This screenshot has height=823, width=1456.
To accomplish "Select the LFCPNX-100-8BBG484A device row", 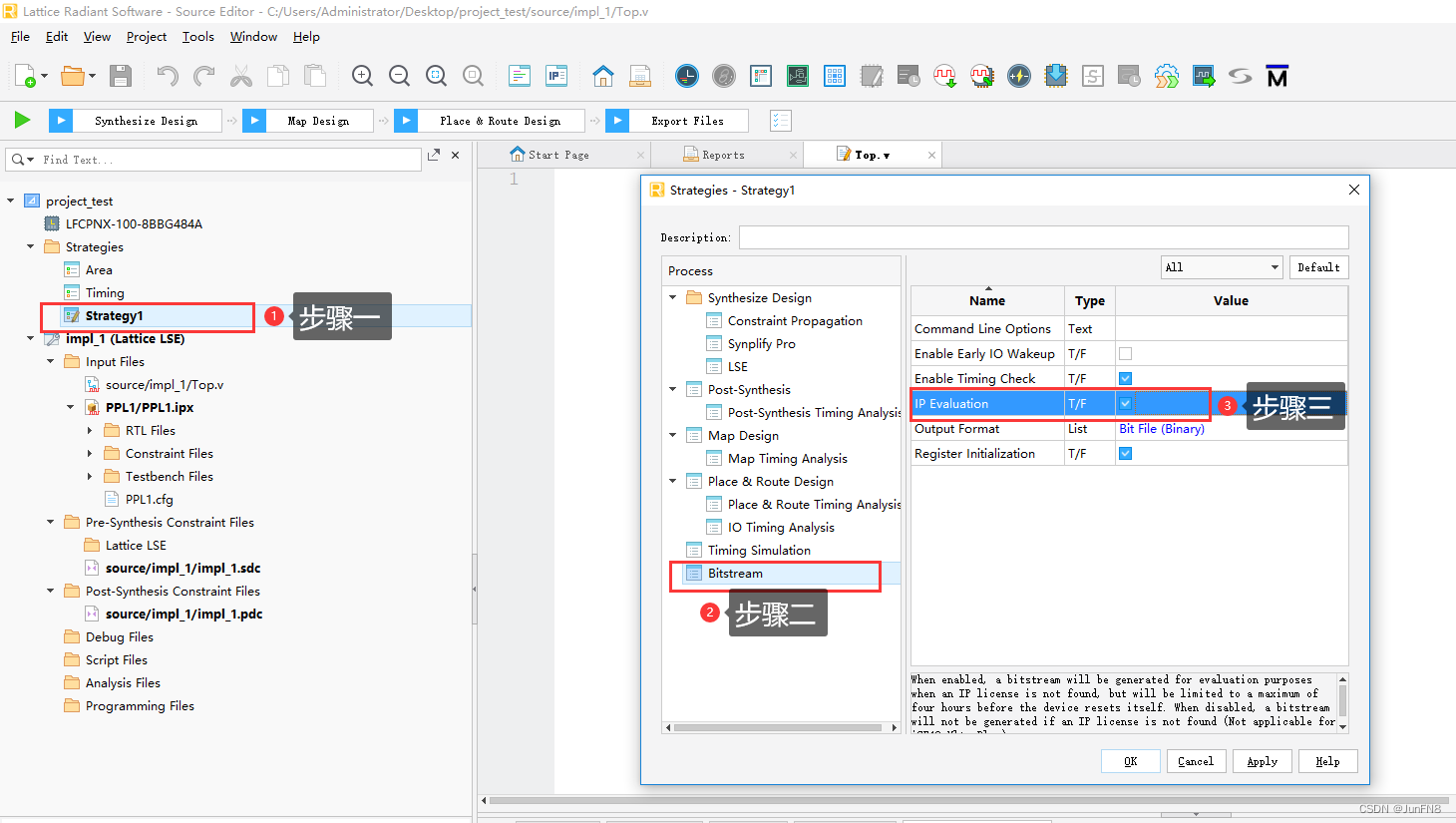I will [134, 223].
